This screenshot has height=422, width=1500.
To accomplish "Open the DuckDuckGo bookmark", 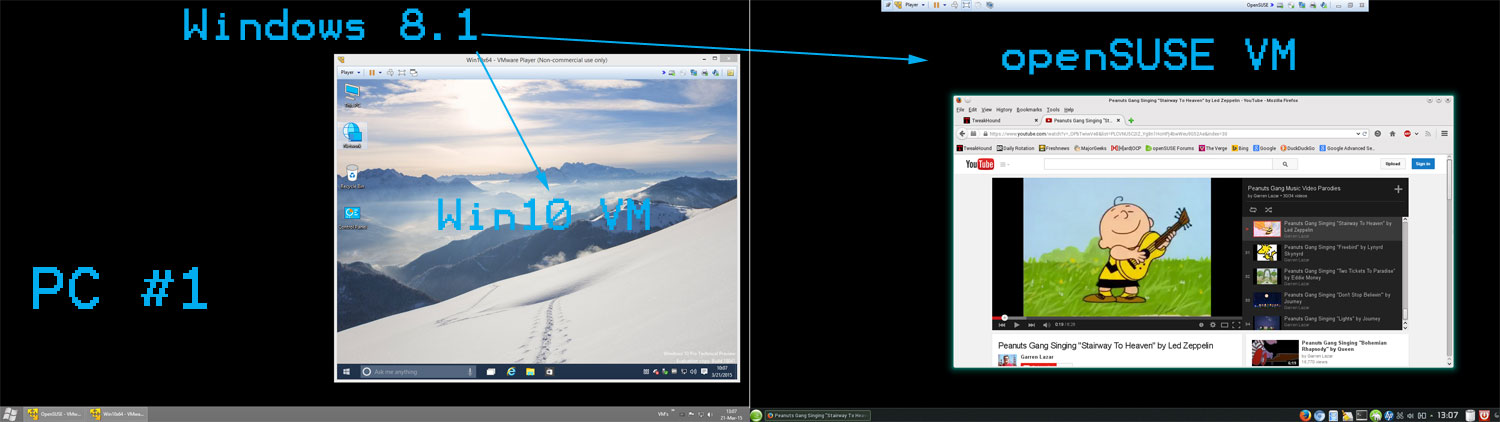I will click(1298, 148).
